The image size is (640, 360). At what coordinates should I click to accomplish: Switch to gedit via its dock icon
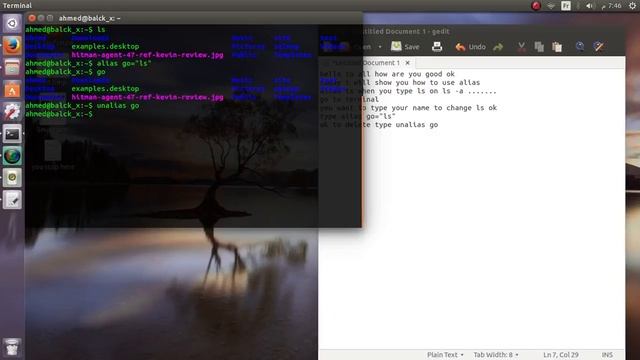coord(12,200)
